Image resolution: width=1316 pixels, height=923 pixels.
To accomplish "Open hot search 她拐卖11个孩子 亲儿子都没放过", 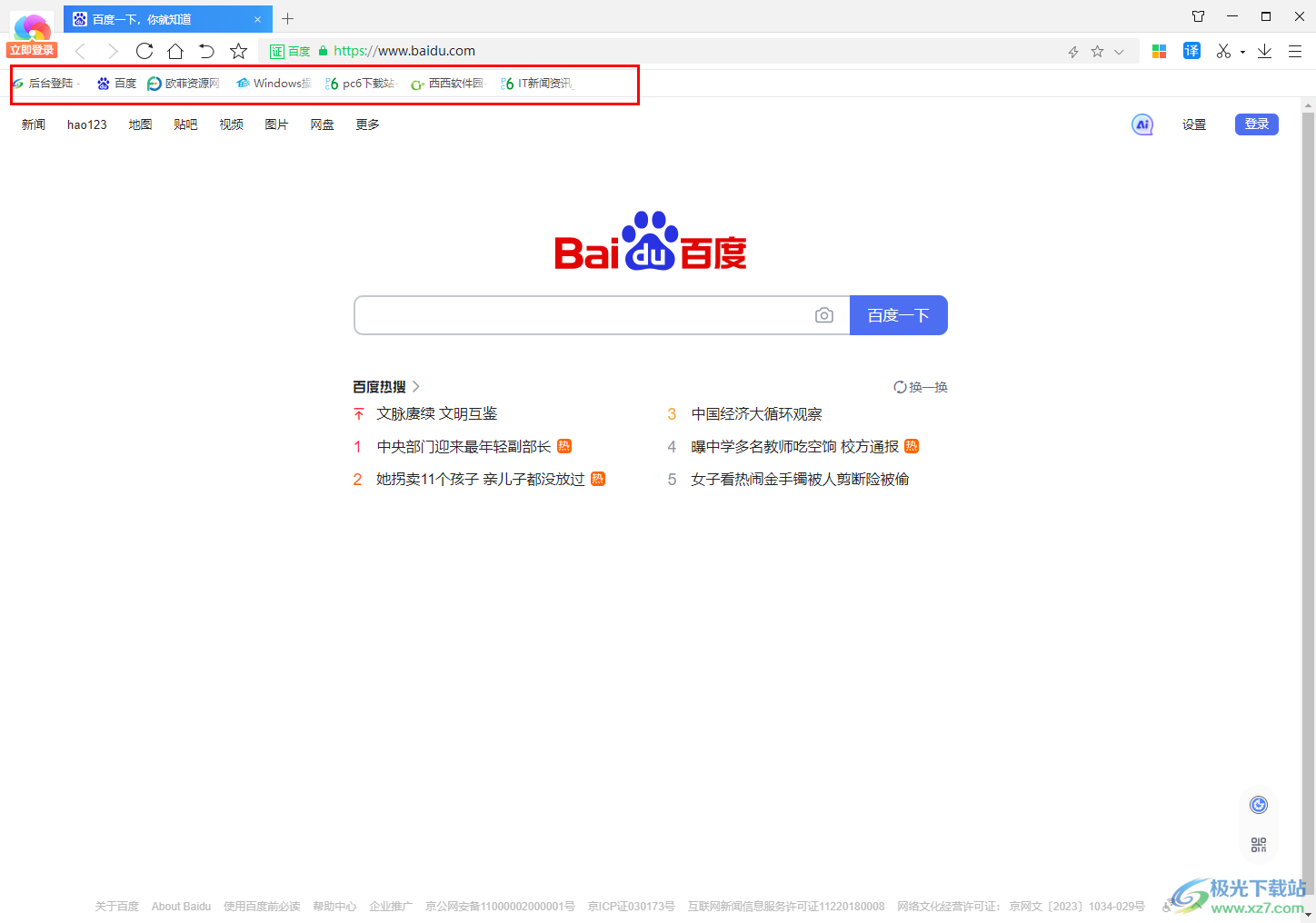I will click(x=481, y=480).
